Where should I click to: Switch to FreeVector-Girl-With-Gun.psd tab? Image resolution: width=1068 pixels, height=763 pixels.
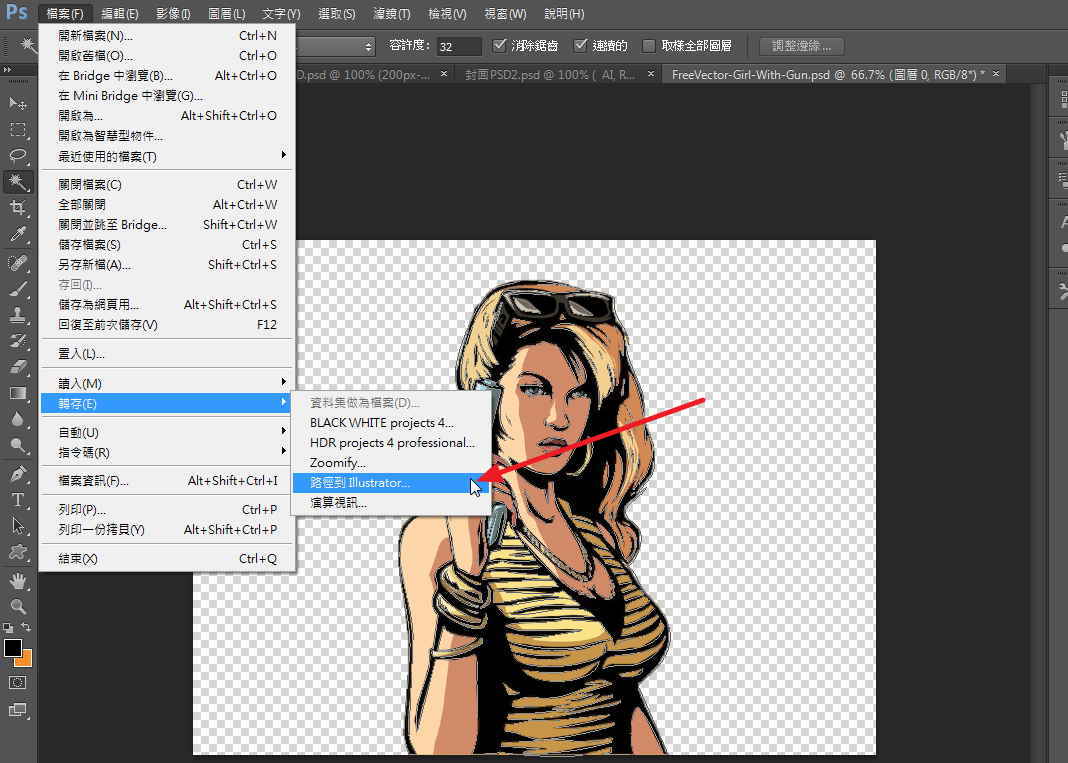click(828, 74)
